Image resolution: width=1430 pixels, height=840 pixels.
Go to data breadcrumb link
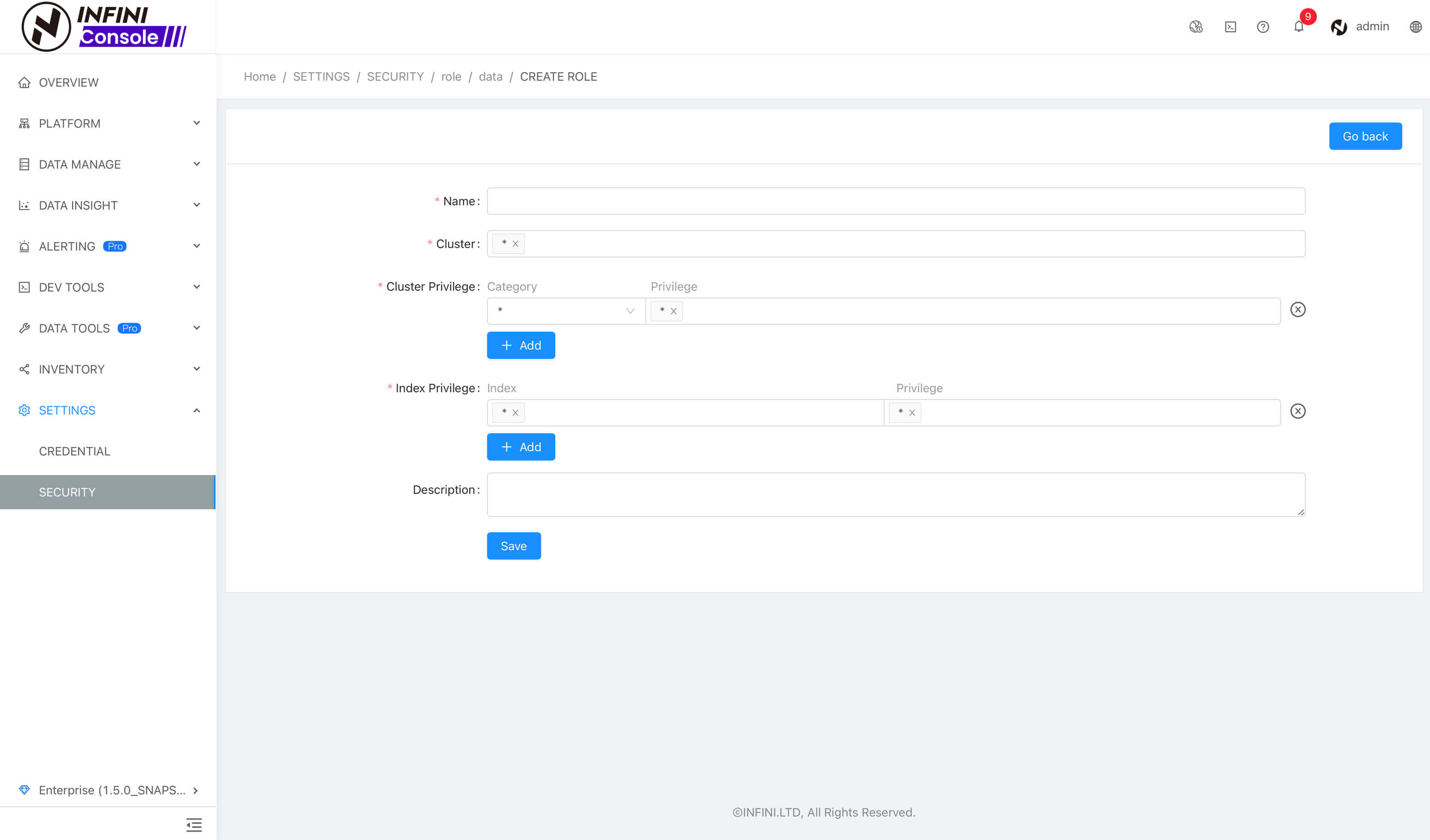coord(490,76)
